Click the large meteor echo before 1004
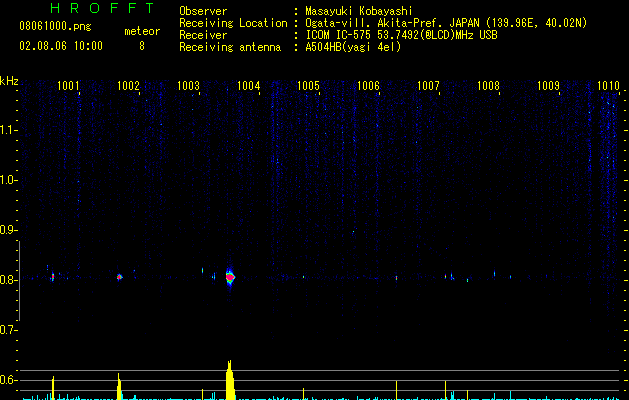This screenshot has height=400, width=629. (x=229, y=277)
